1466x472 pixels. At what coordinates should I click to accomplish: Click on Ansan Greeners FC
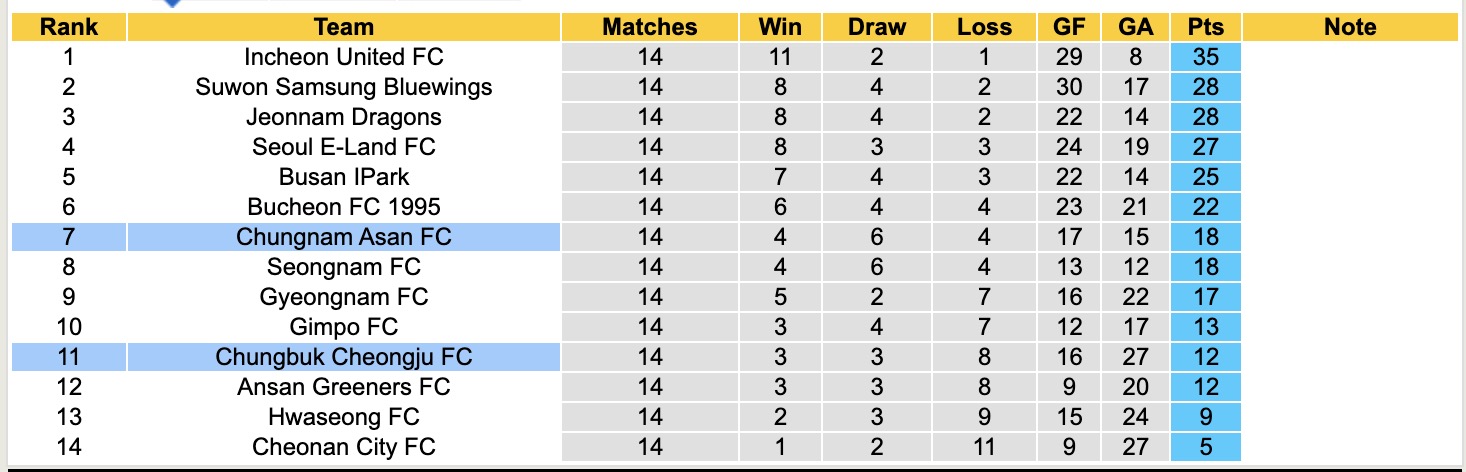[x=343, y=387]
